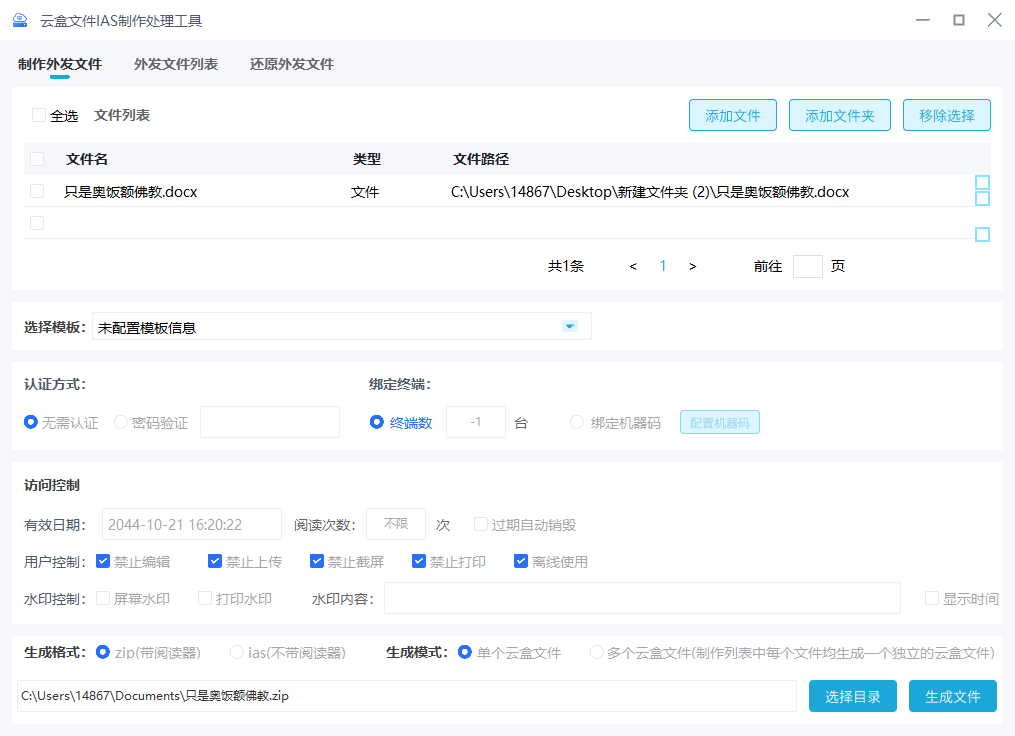Switch to the 还原外发文件 tab
Viewport: 1015px width, 736px height.
coord(291,63)
